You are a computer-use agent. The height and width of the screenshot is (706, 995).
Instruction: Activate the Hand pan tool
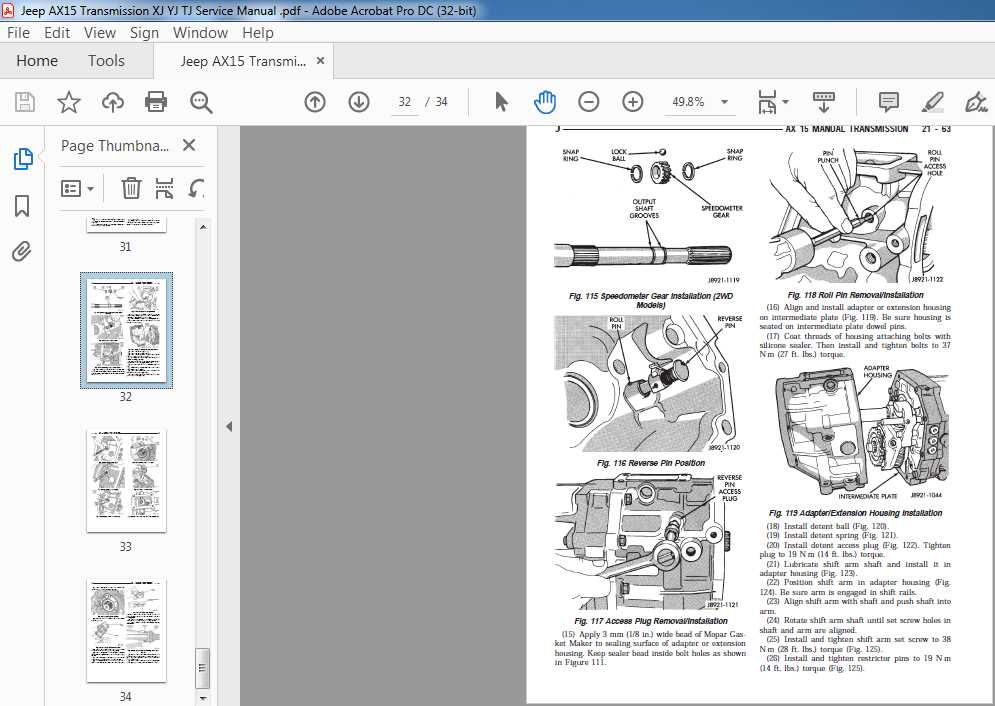pyautogui.click(x=544, y=101)
